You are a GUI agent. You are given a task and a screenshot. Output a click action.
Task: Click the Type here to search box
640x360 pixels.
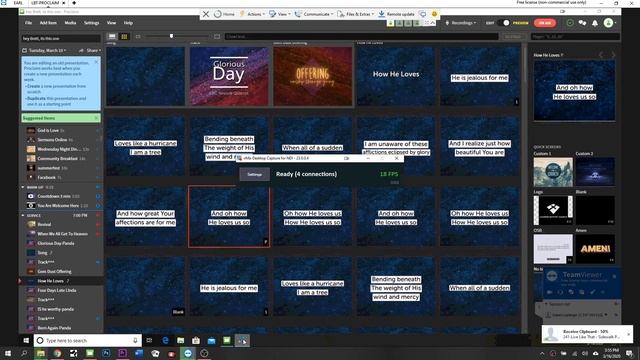point(88,340)
